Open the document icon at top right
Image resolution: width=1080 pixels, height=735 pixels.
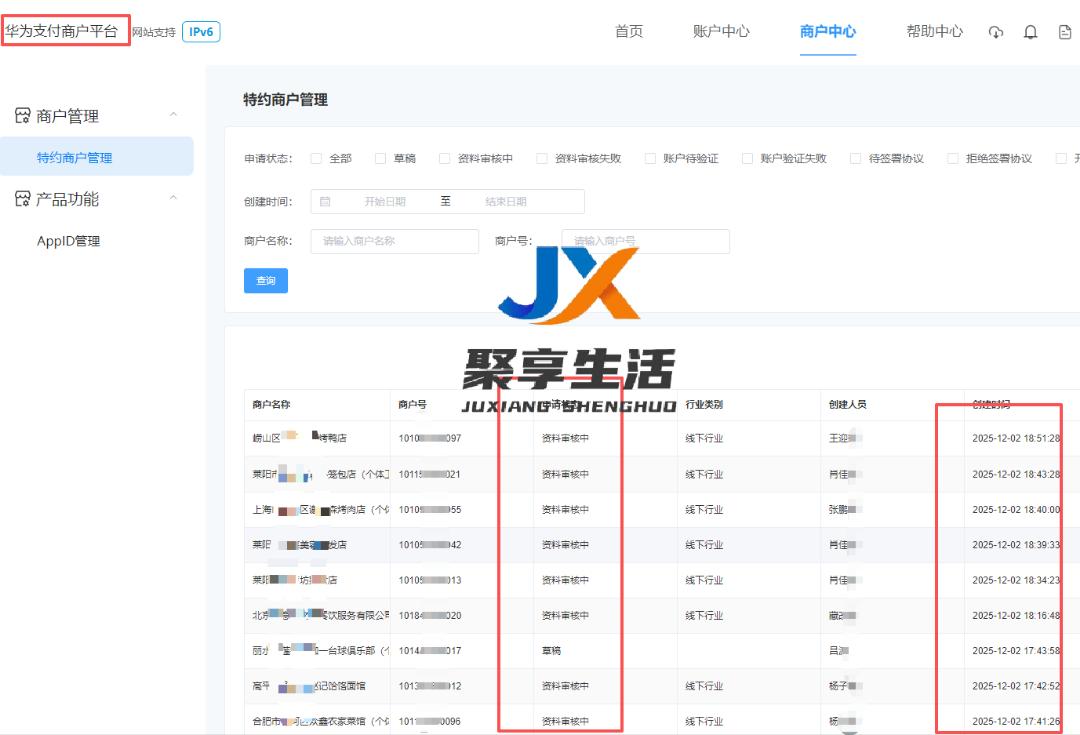[1064, 31]
